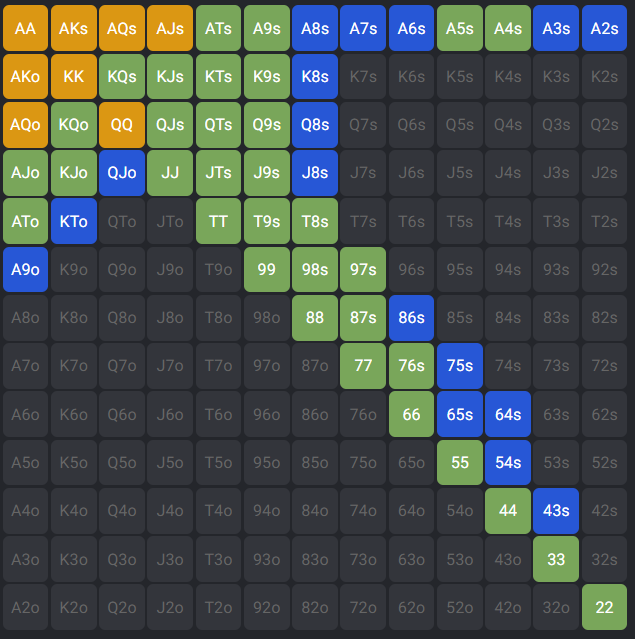The image size is (635, 639).
Task: Click the green 22 pair cell
Action: tap(604, 607)
